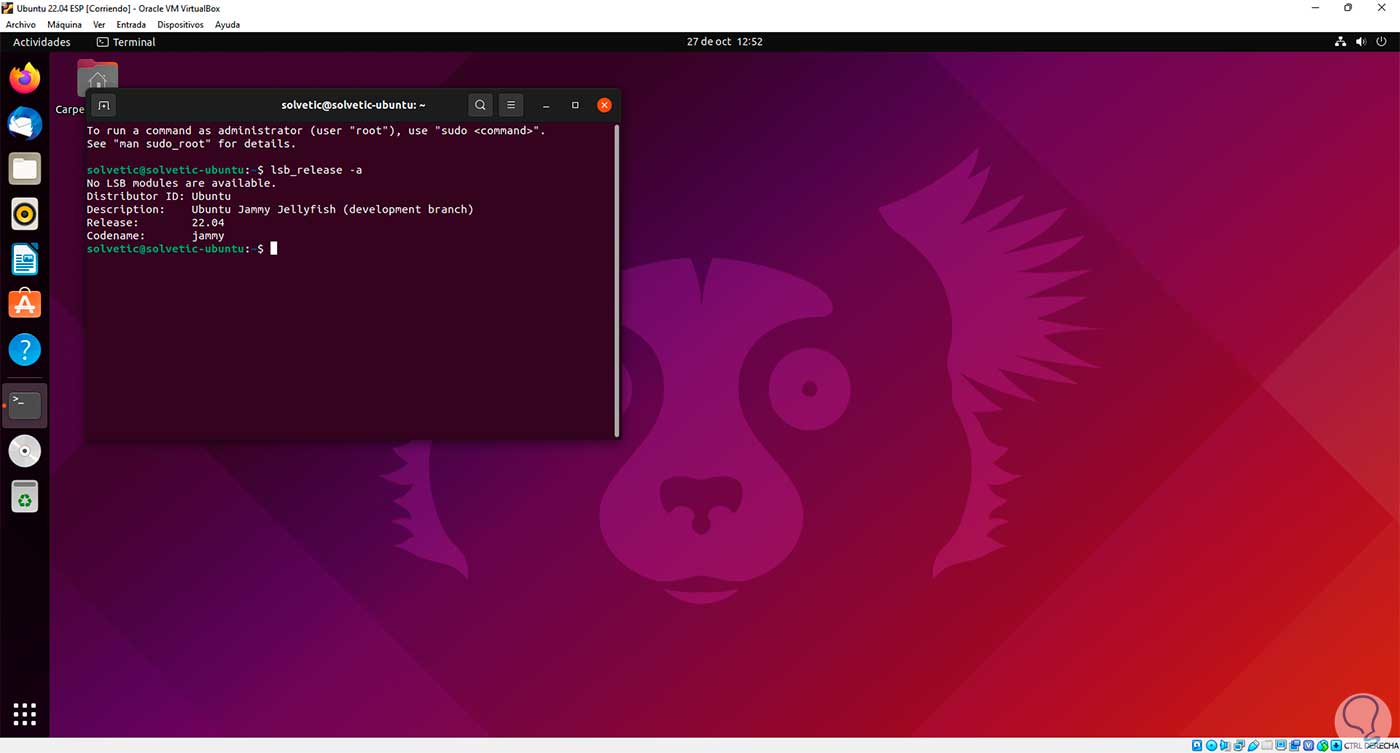Click the VirtualBox recording status icon
Image resolution: width=1400 pixels, height=753 pixels.
[1295, 746]
